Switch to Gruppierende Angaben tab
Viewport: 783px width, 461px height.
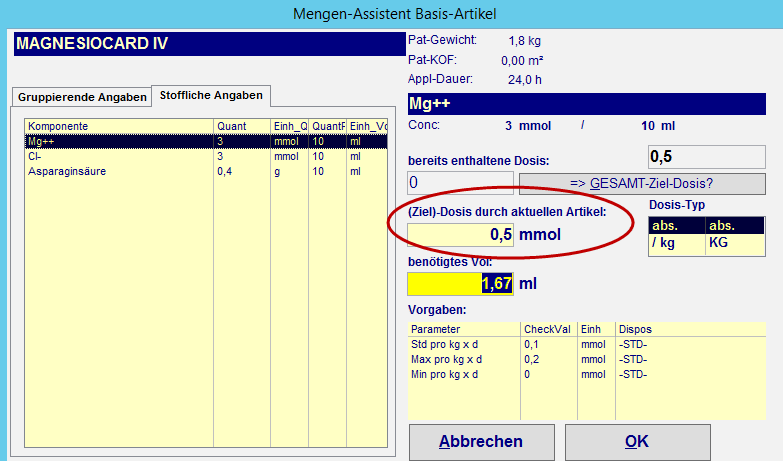point(82,97)
